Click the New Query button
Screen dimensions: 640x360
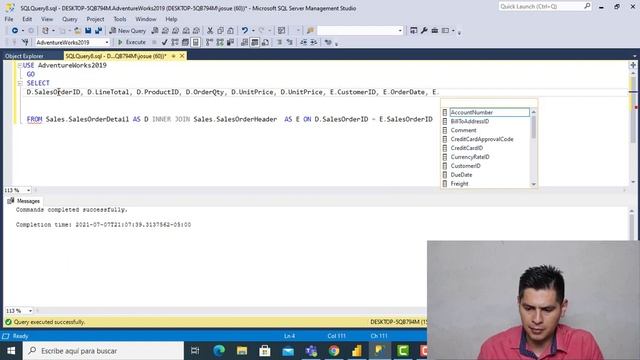tap(128, 31)
